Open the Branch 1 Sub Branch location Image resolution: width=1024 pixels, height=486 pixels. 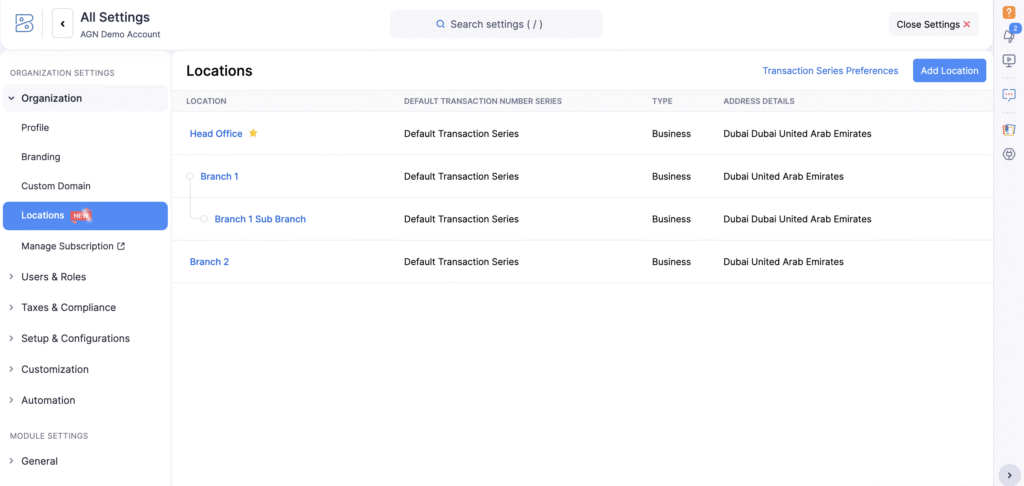[260, 219]
